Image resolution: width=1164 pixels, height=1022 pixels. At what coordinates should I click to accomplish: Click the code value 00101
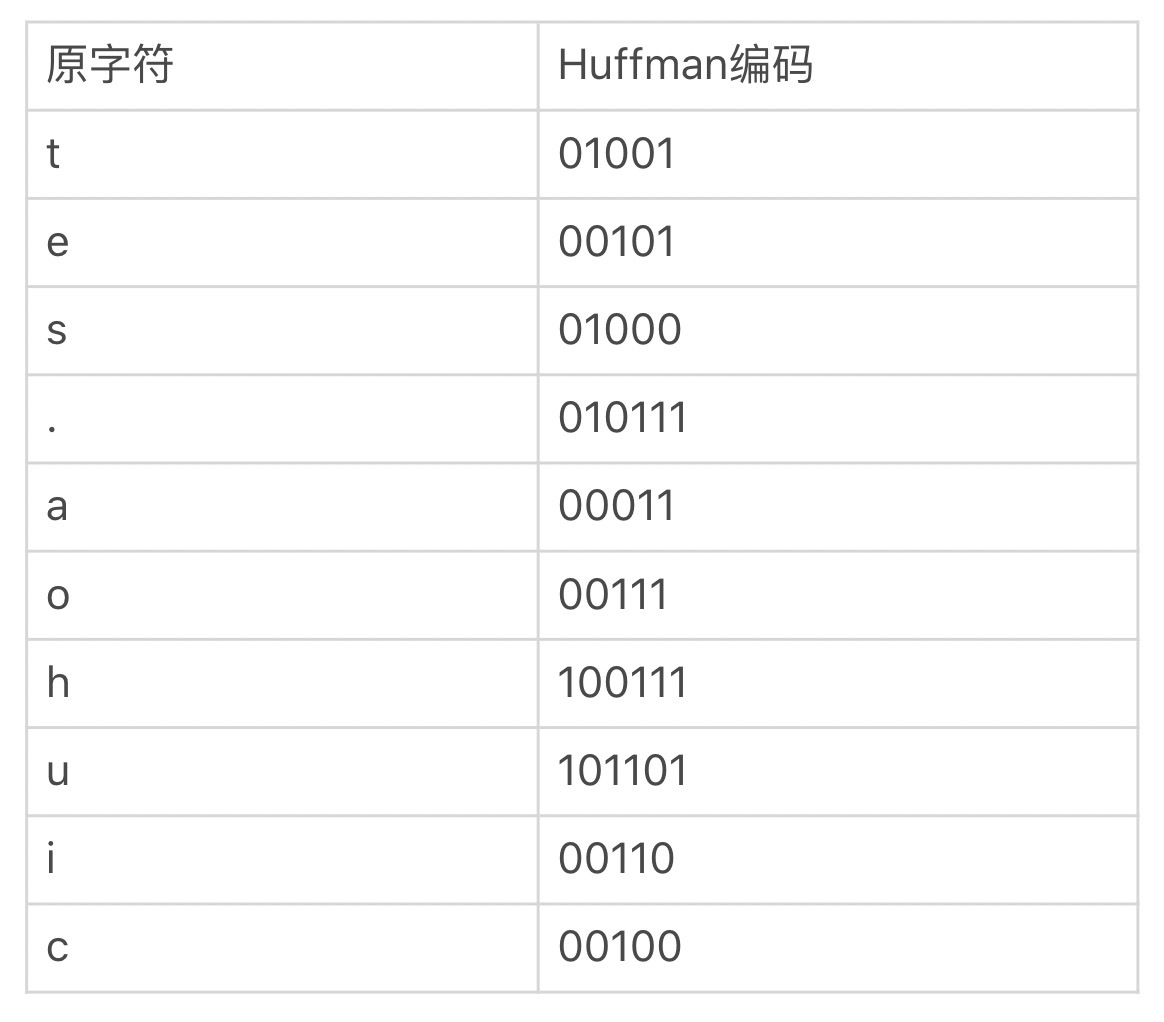617,242
